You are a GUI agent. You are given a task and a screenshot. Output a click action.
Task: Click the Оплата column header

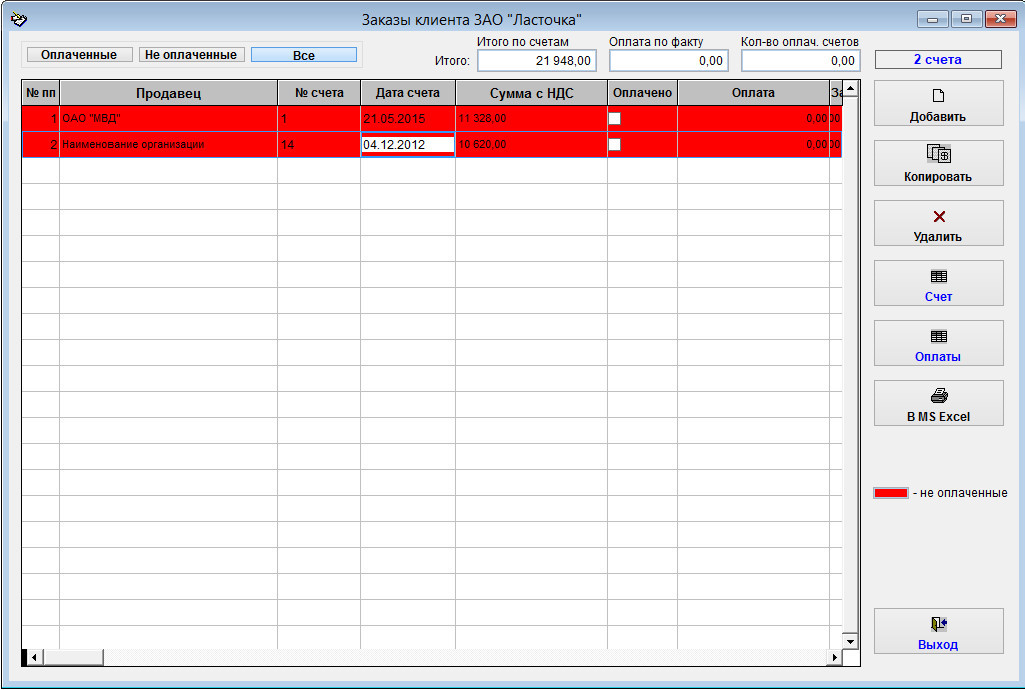[x=753, y=93]
